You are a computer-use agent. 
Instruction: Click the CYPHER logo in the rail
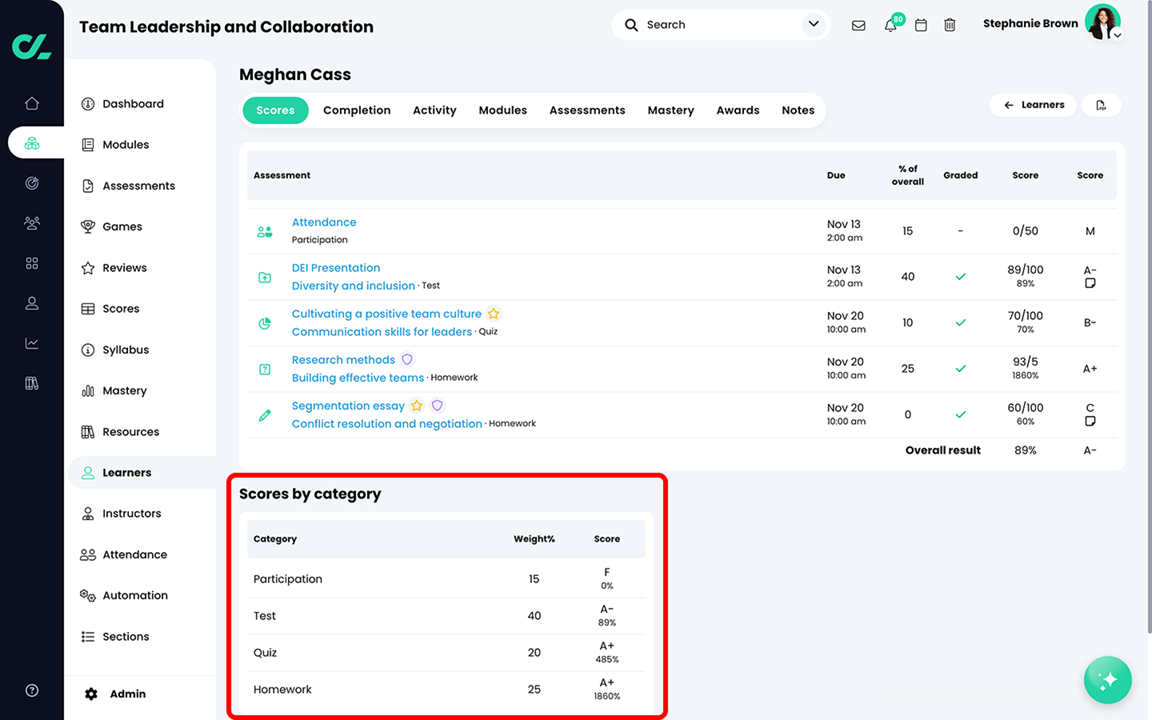pos(32,46)
